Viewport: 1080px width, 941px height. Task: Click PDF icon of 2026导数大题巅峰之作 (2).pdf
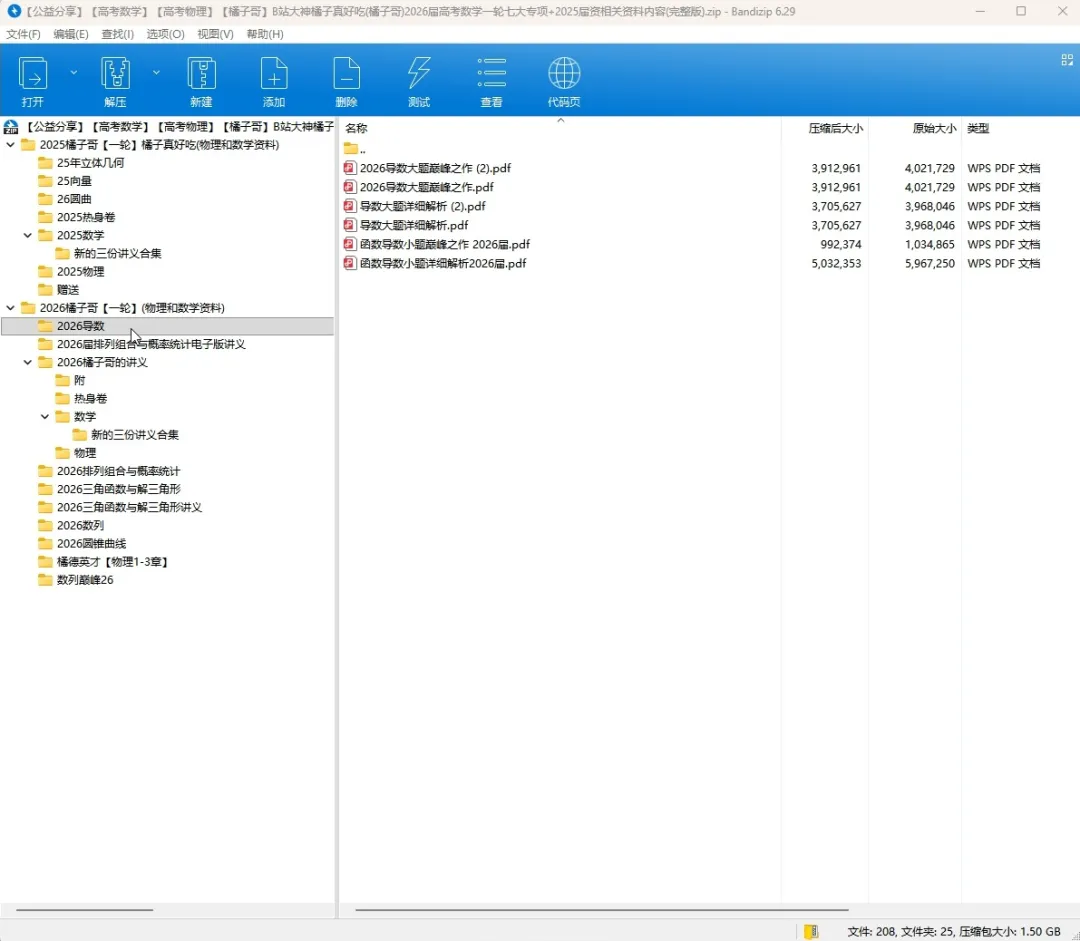click(x=350, y=168)
